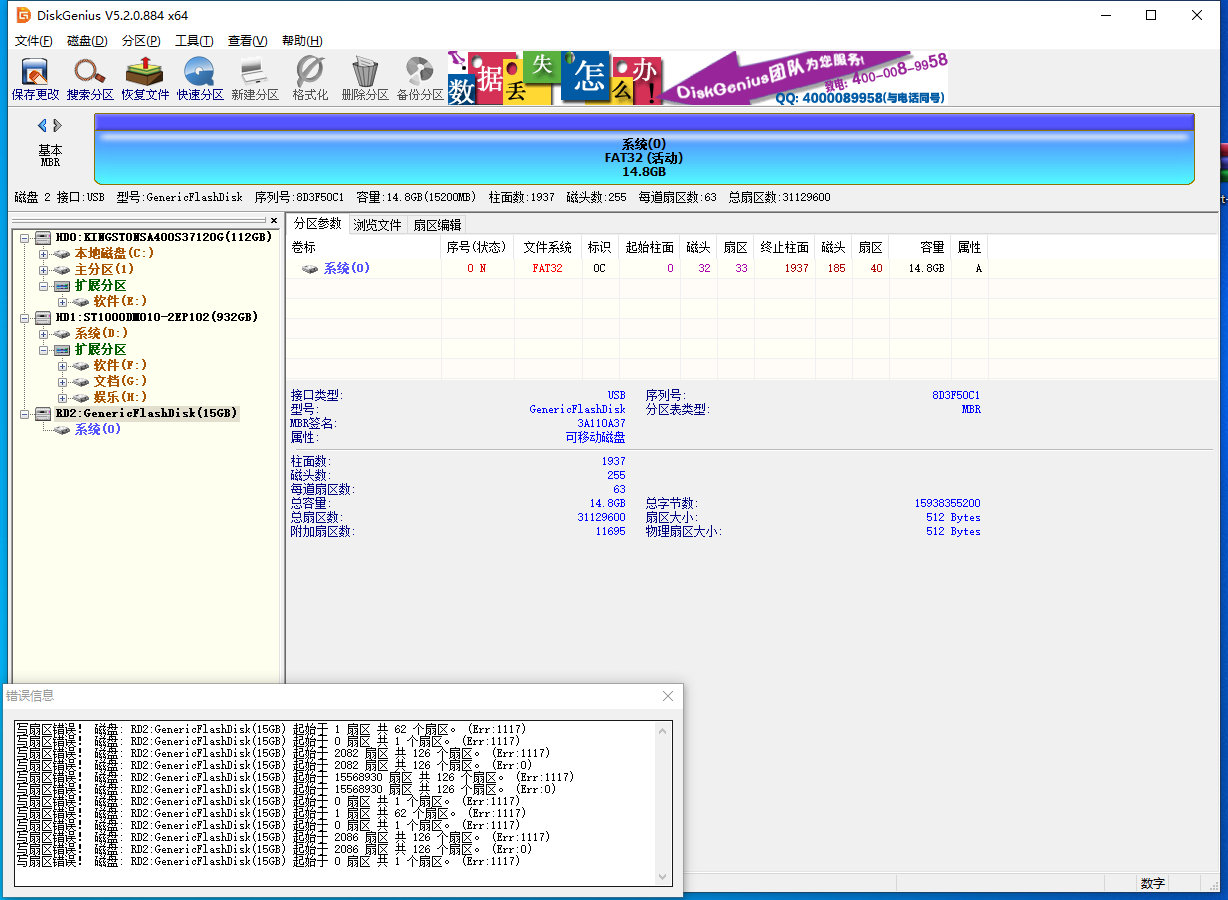1228x900 pixels.
Task: Go to next disk with right arrow
Action: (x=58, y=126)
